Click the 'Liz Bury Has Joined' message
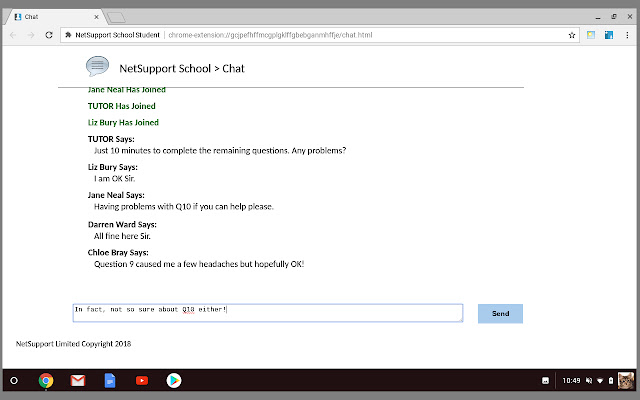Image resolution: width=640 pixels, height=400 pixels. (x=123, y=122)
